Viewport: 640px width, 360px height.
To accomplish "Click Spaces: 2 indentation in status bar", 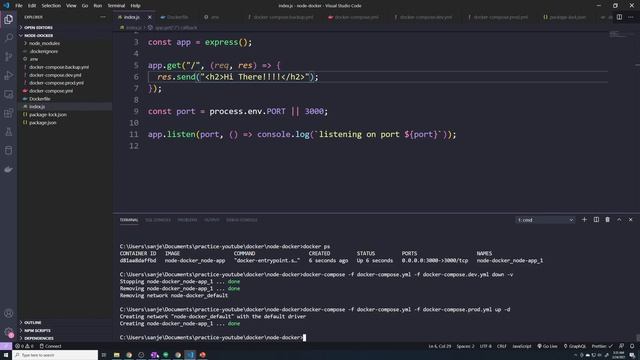I will click(465, 346).
